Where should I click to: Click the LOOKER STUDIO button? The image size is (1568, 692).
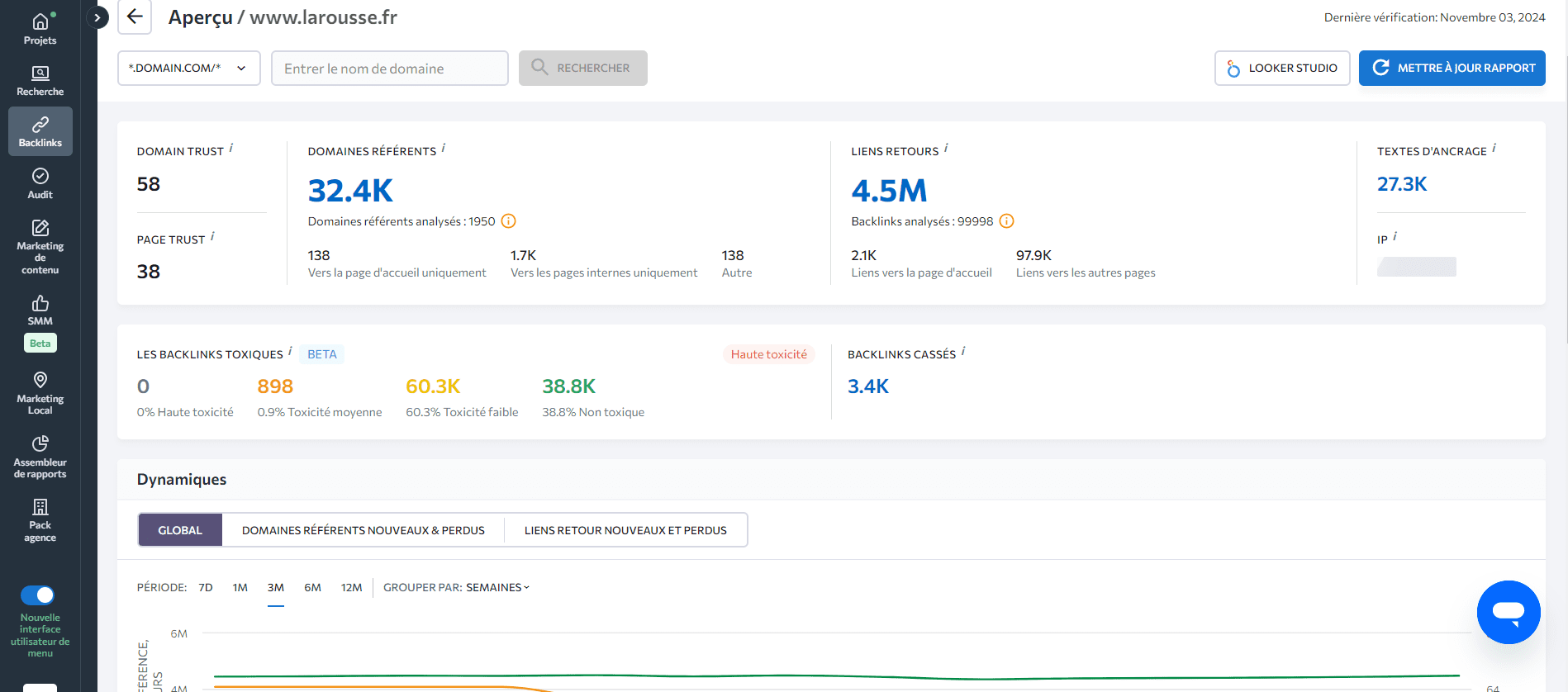1282,68
